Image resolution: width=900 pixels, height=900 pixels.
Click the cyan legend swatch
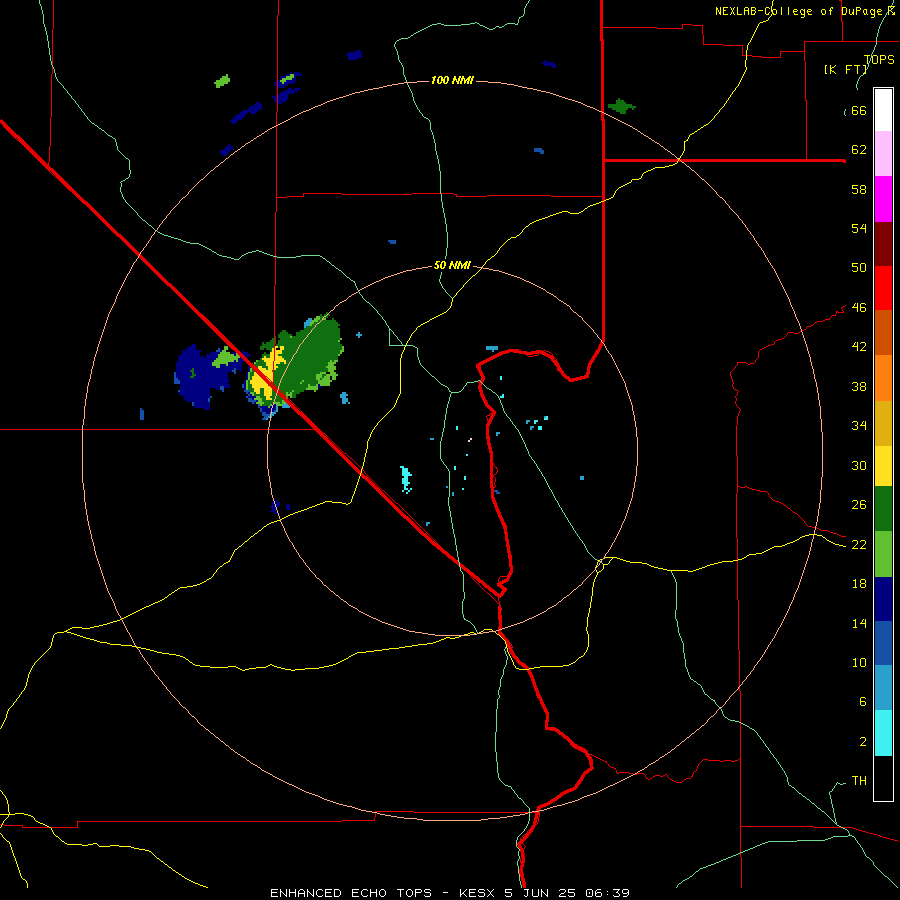click(x=883, y=733)
